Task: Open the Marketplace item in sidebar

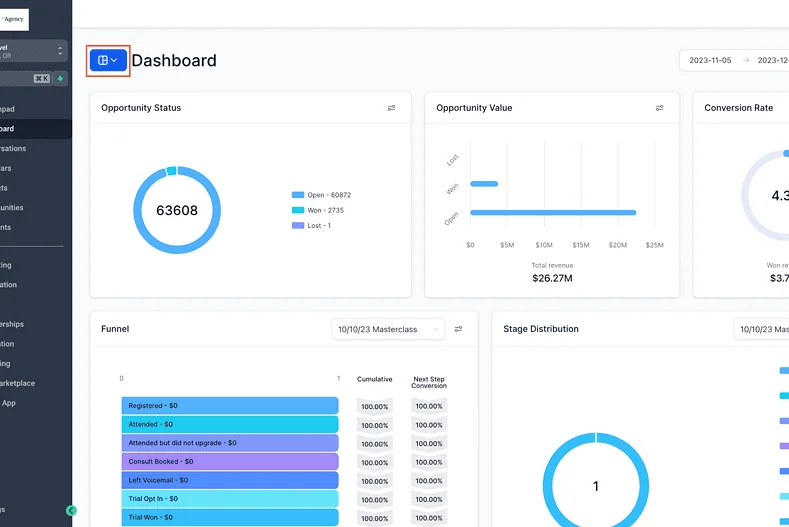Action: click(20, 383)
